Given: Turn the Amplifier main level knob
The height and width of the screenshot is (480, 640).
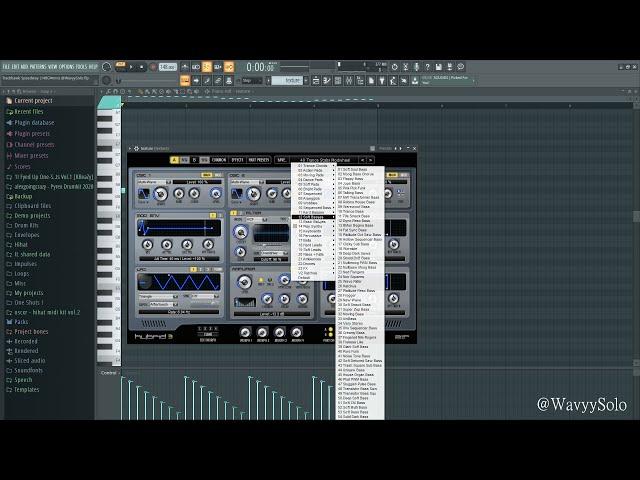Looking at the screenshot, I should [x=244, y=282].
